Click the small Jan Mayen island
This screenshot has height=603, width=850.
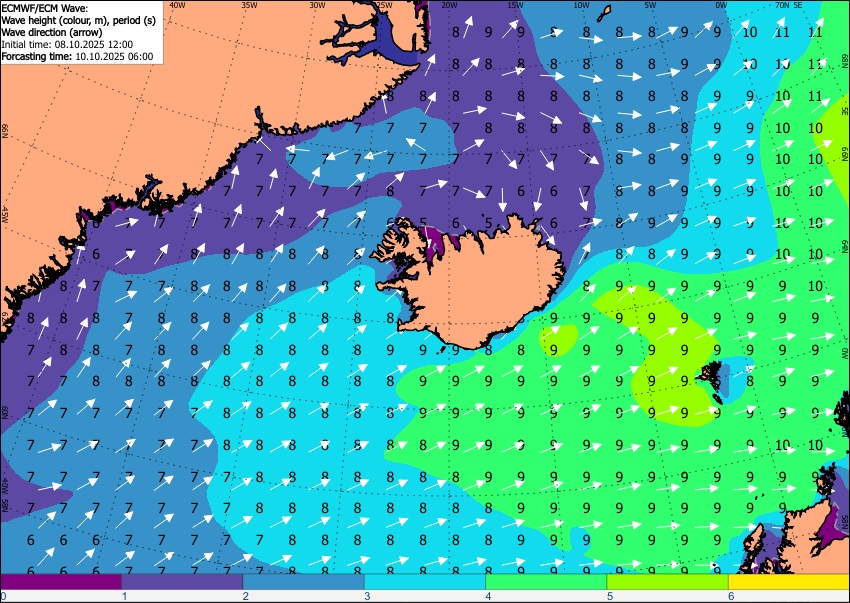tap(604, 14)
